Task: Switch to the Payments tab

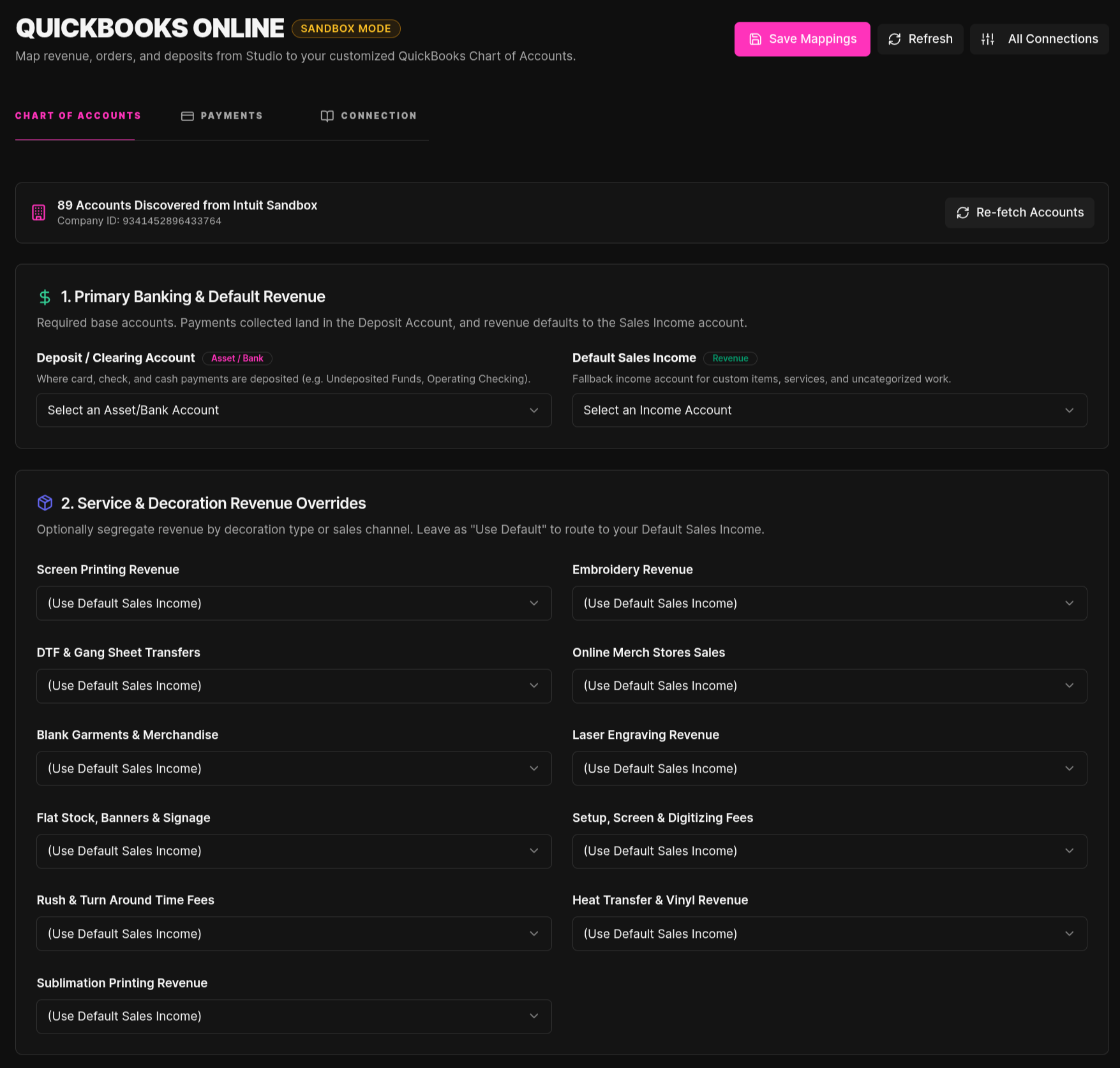Action: coord(221,115)
